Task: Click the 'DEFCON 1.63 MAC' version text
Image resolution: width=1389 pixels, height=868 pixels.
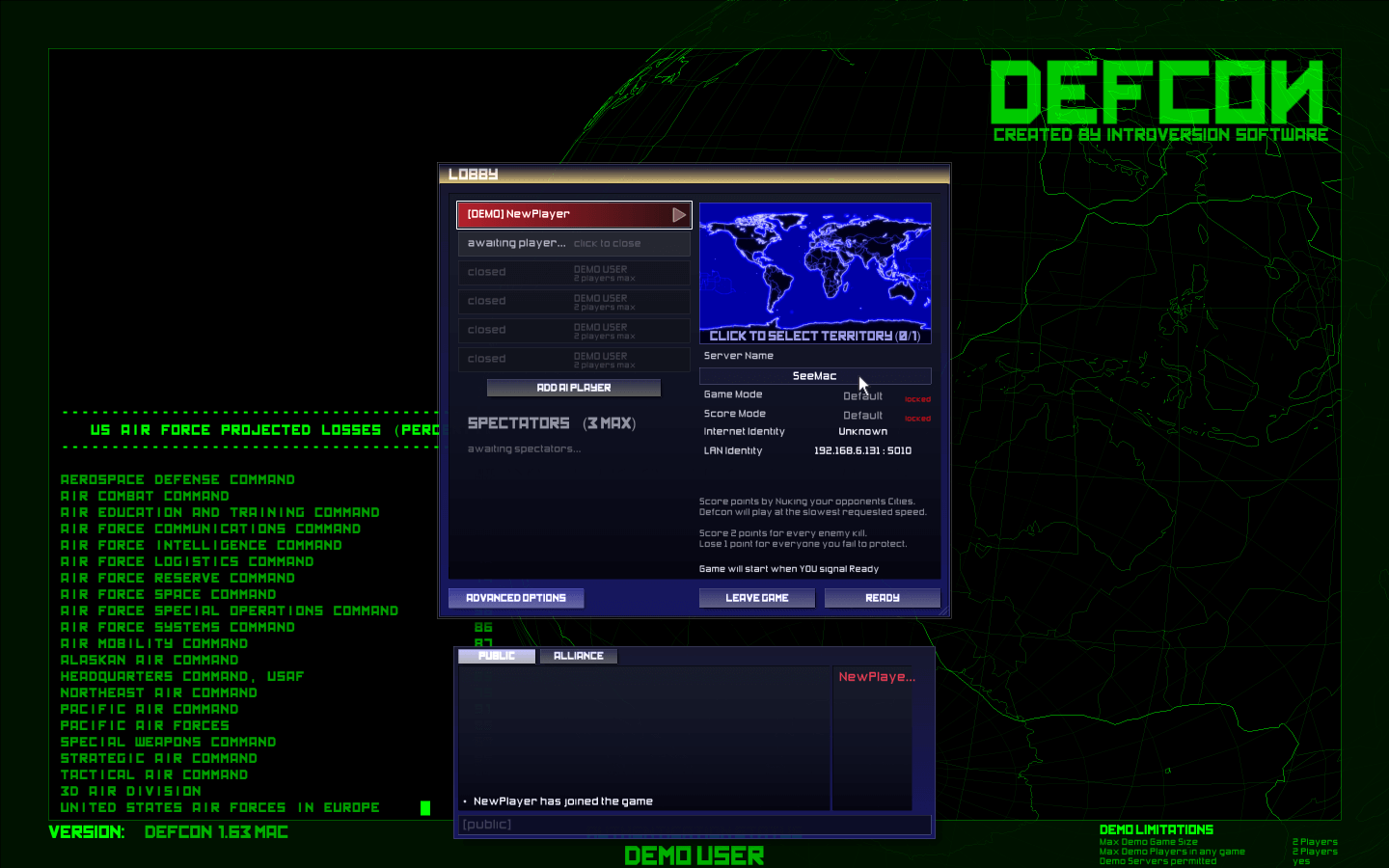Action: (216, 832)
